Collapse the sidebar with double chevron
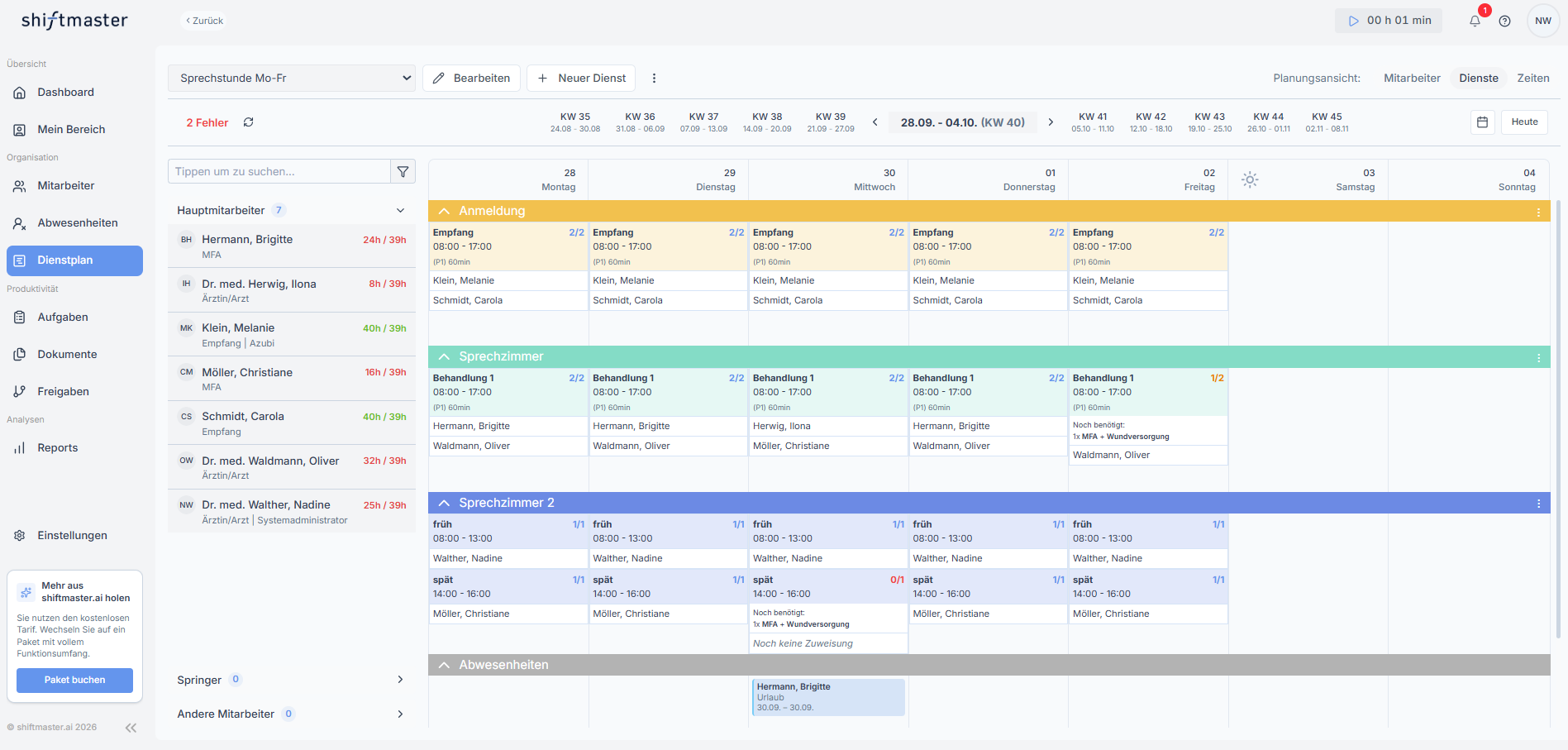Viewport: 1568px width, 750px height. [x=131, y=728]
